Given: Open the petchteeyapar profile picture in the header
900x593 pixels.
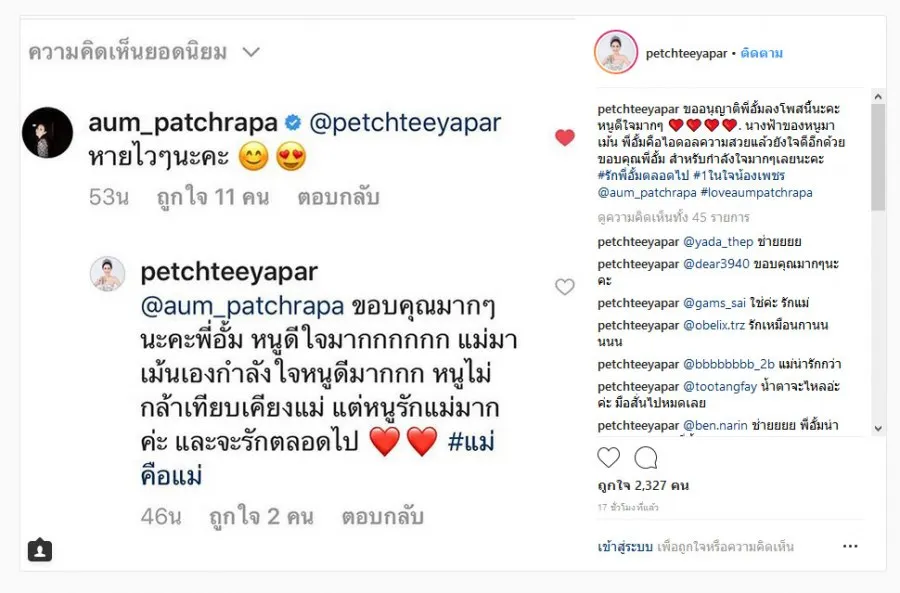Looking at the screenshot, I should click(616, 52).
